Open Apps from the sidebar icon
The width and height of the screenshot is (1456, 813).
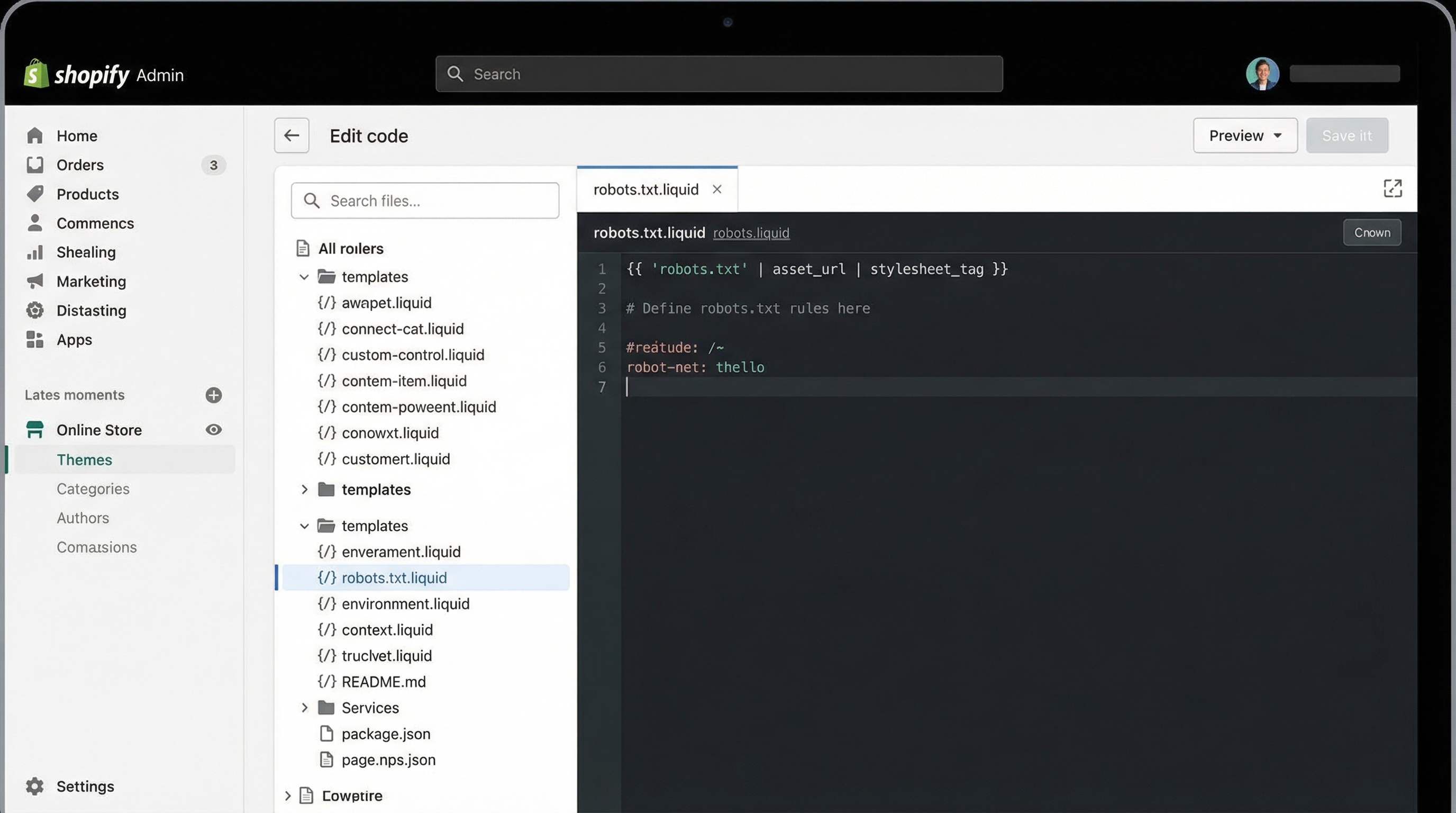point(34,339)
